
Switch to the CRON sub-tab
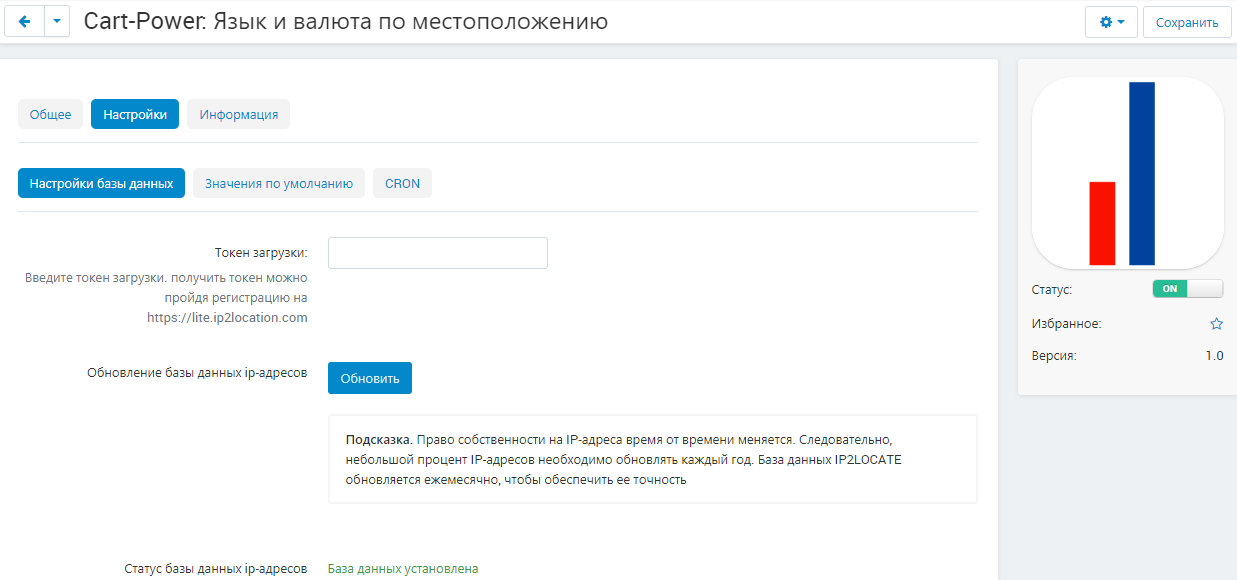(402, 183)
